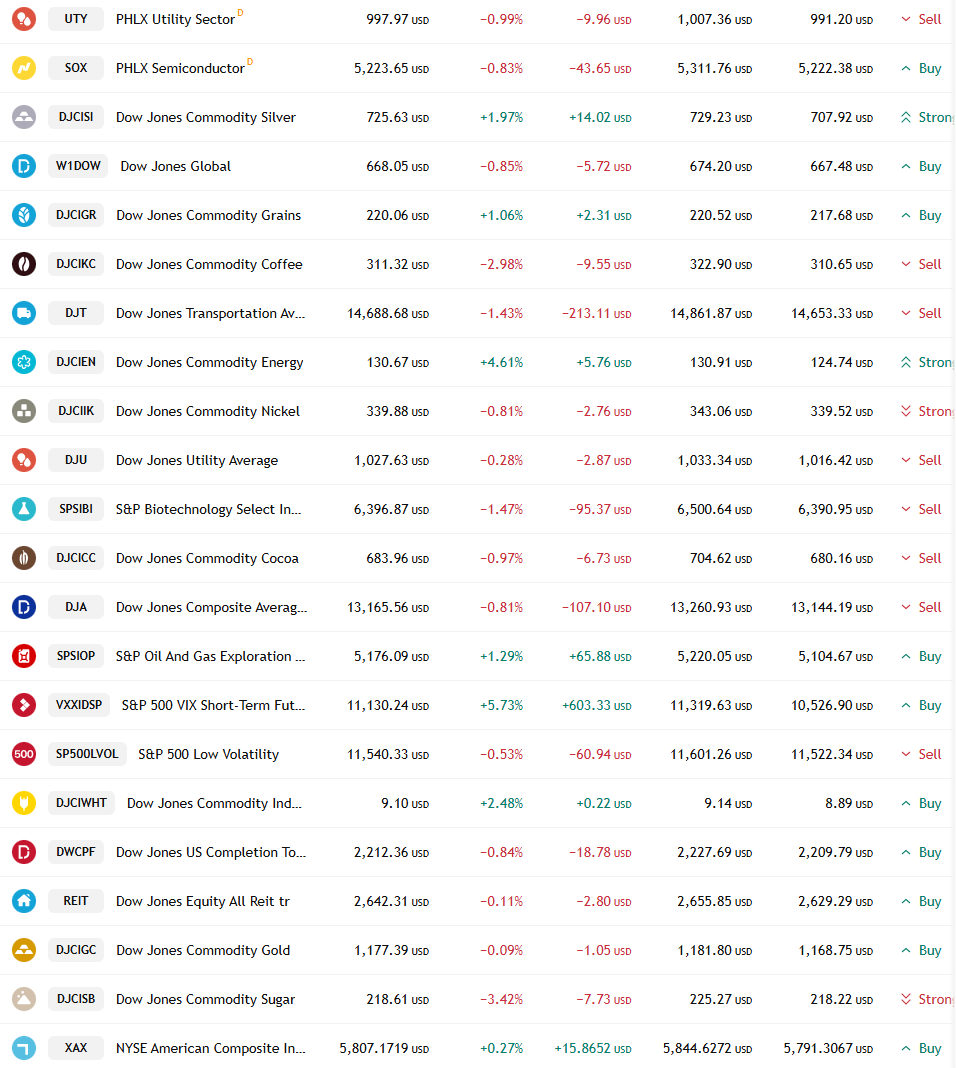The width and height of the screenshot is (956, 1068).
Task: Click the Dow Jones Transportation truck icon
Action: tap(24, 313)
